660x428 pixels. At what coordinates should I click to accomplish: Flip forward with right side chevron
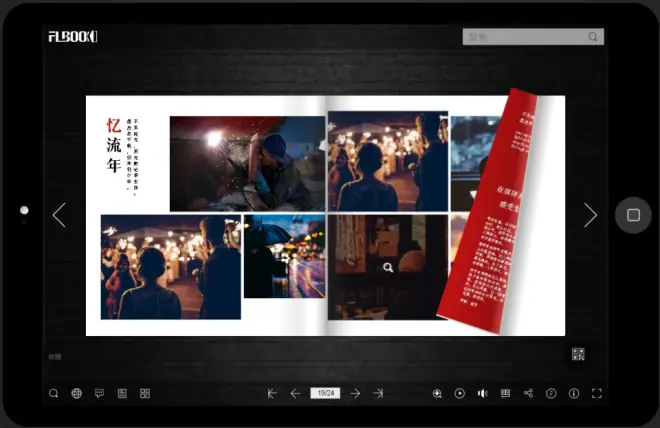coord(590,215)
